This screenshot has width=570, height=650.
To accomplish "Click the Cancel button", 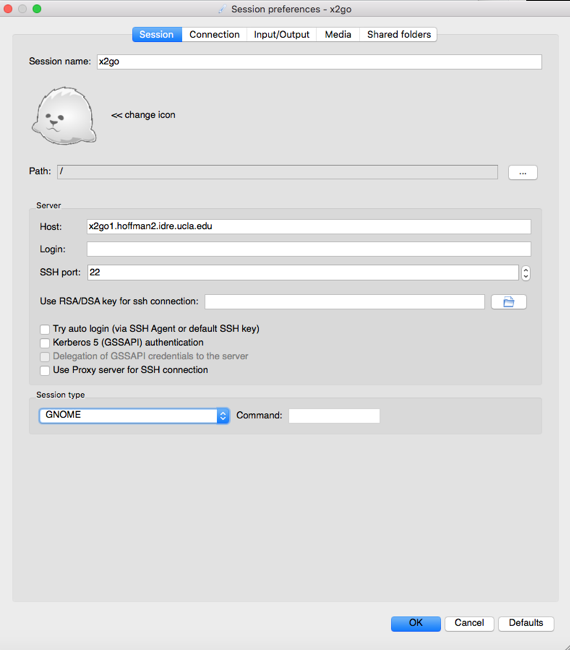I will coord(469,623).
